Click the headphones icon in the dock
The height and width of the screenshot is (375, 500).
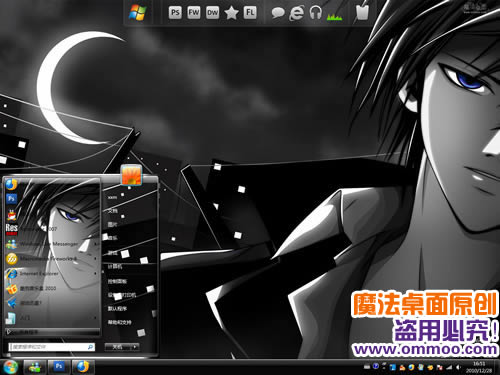[315, 13]
